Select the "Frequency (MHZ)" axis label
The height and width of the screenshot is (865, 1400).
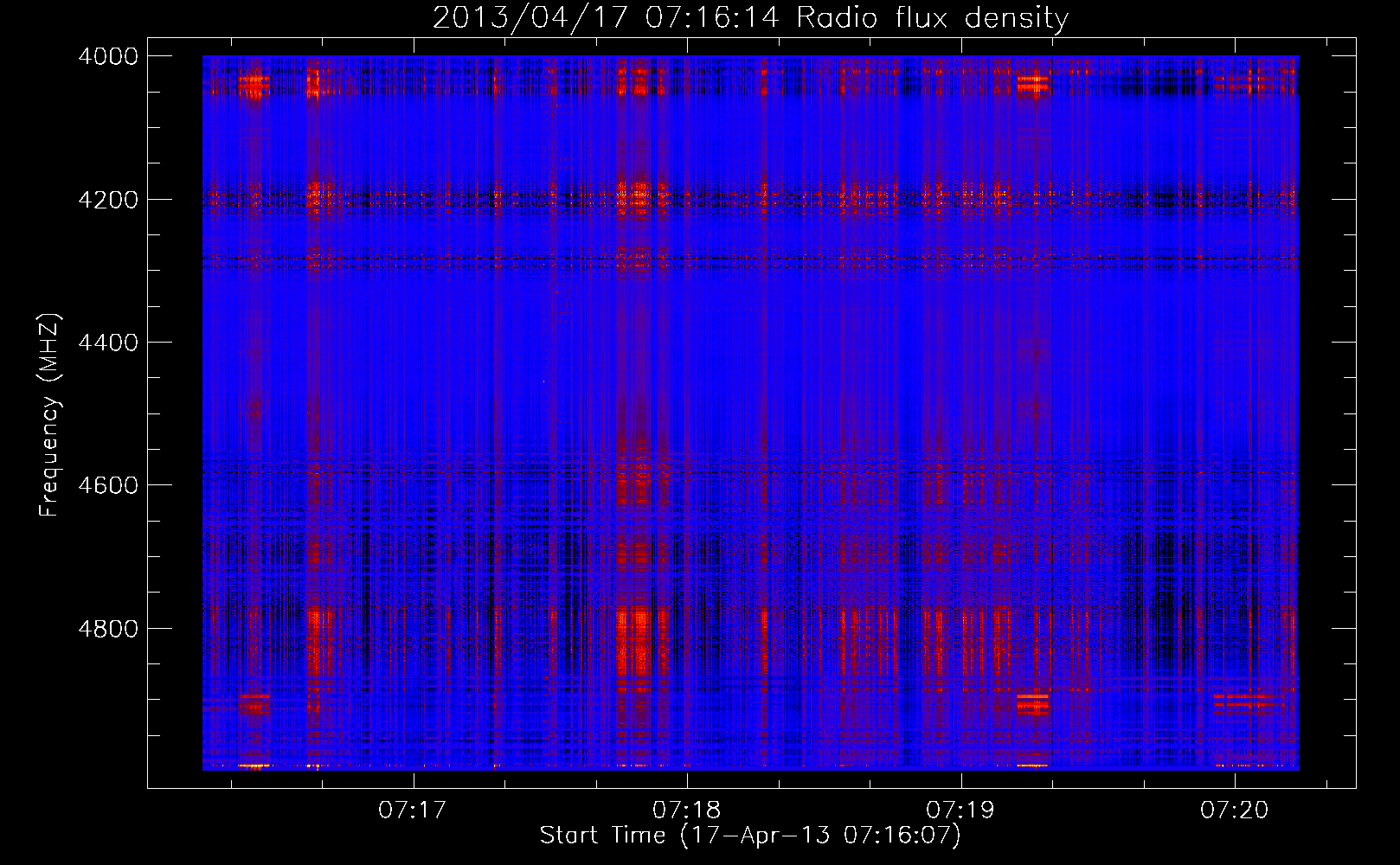tap(50, 415)
